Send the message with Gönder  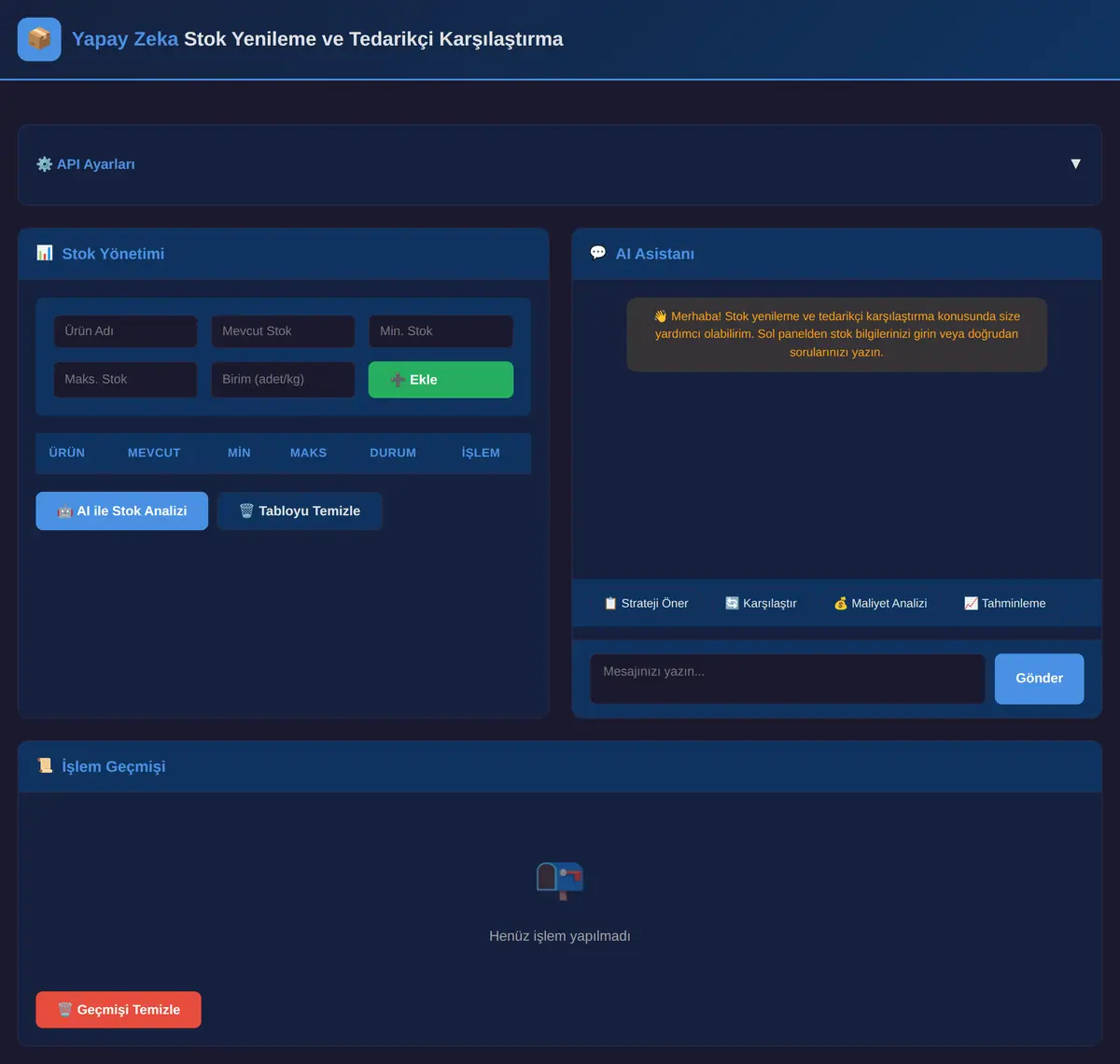1039,679
